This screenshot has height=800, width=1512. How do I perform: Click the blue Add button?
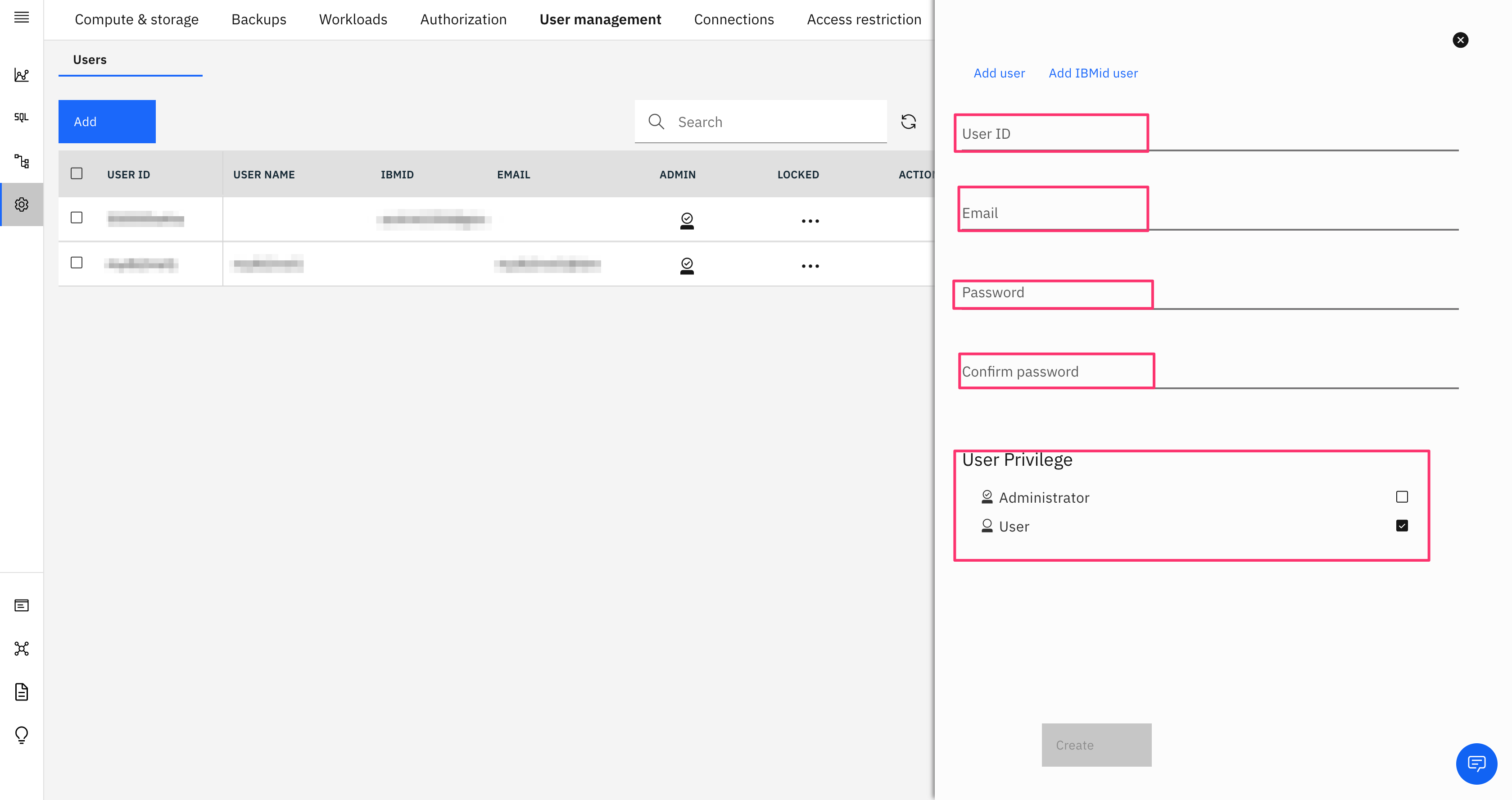tap(107, 122)
